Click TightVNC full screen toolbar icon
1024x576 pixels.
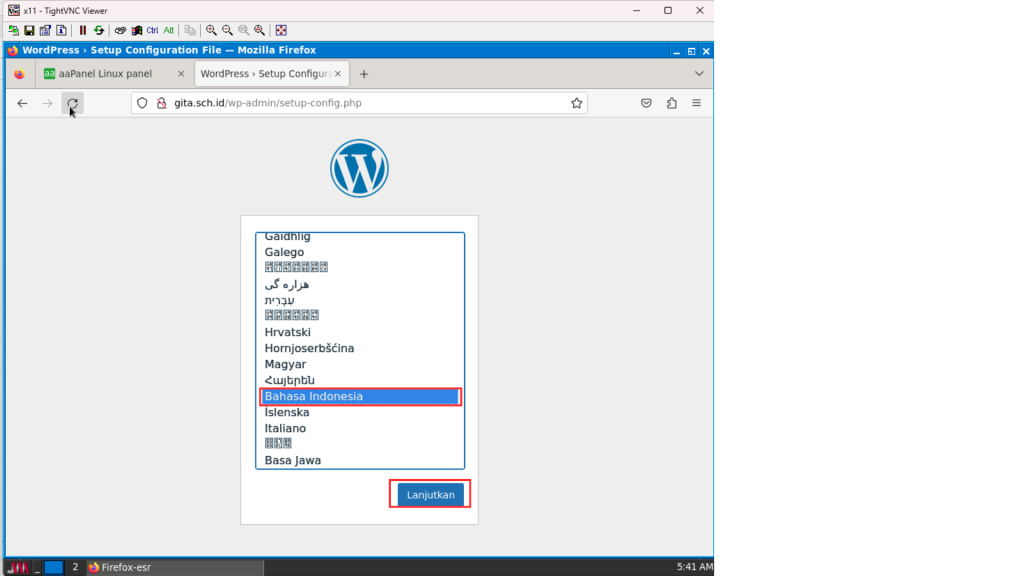[281, 30]
